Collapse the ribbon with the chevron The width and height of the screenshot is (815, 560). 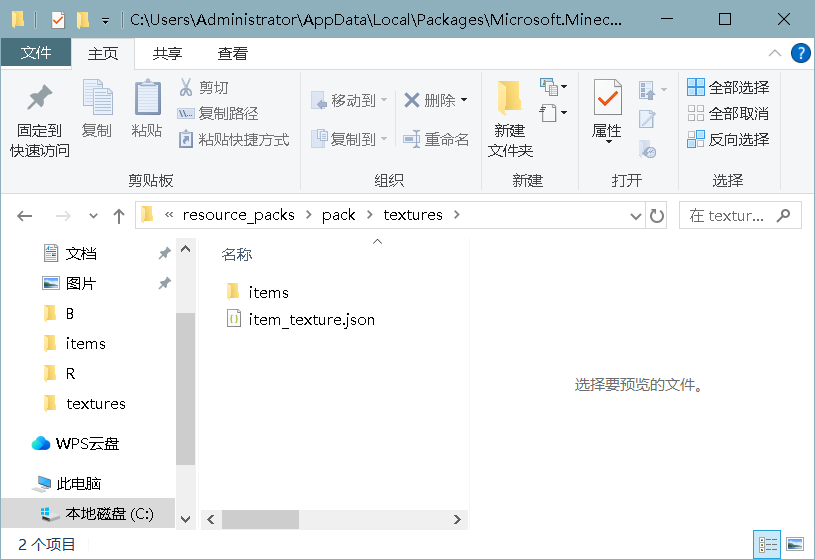click(774, 53)
